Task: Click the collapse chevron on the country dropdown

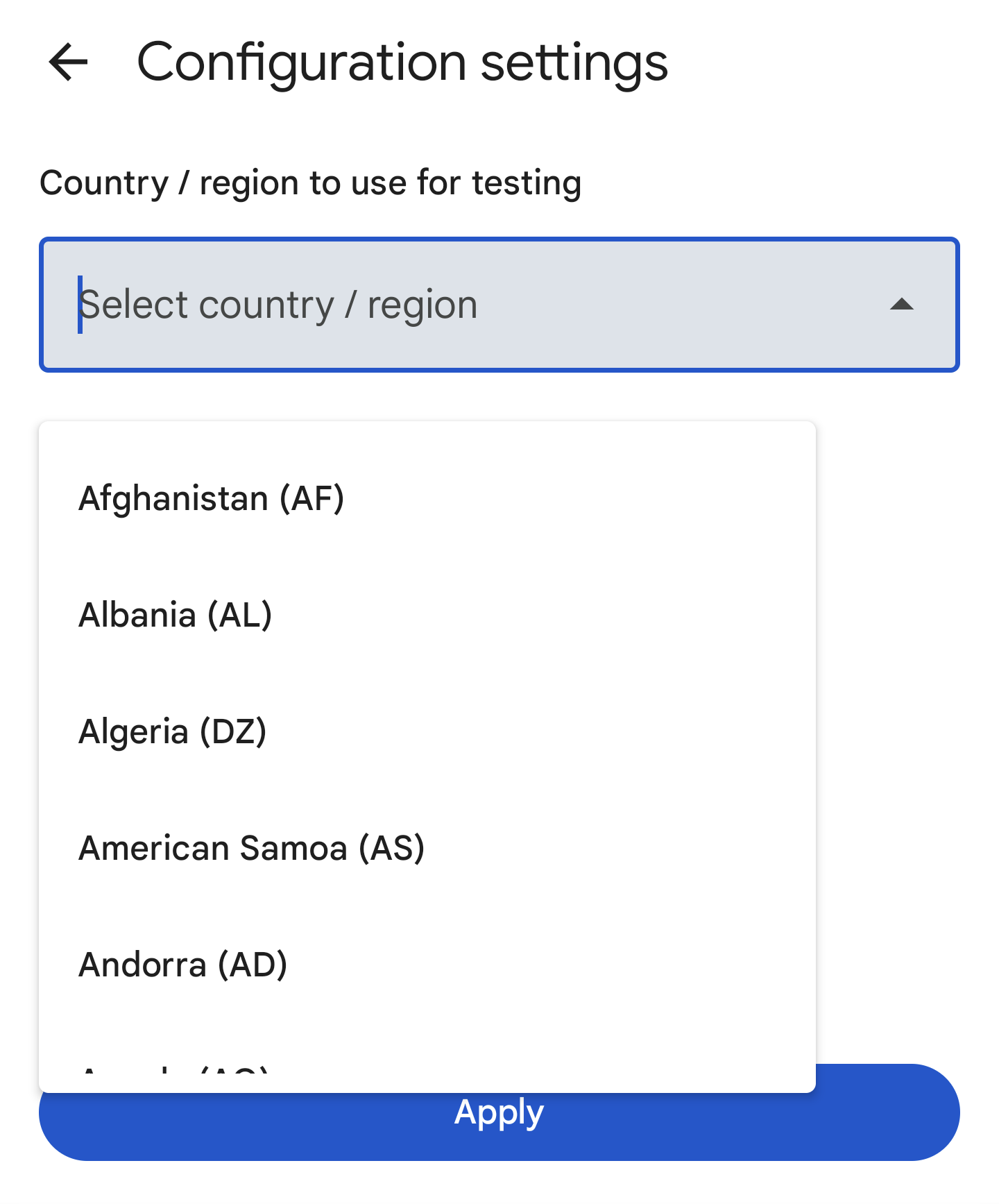Action: point(900,303)
